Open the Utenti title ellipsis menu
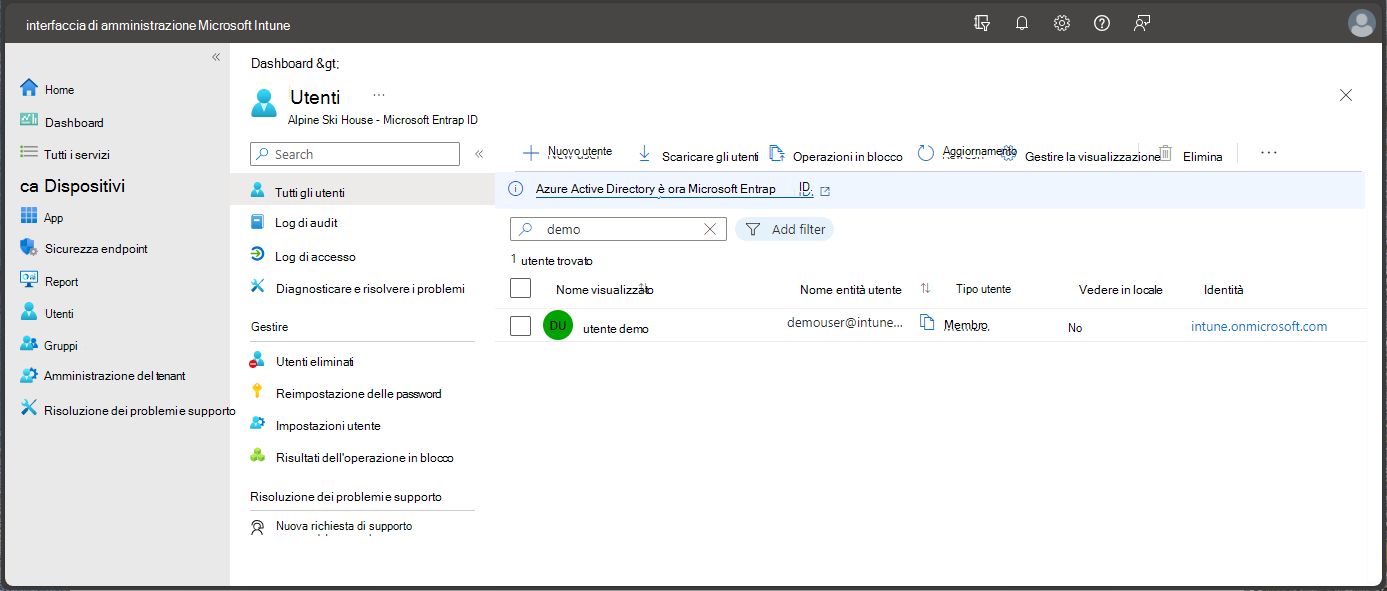This screenshot has width=1387, height=591. click(379, 94)
